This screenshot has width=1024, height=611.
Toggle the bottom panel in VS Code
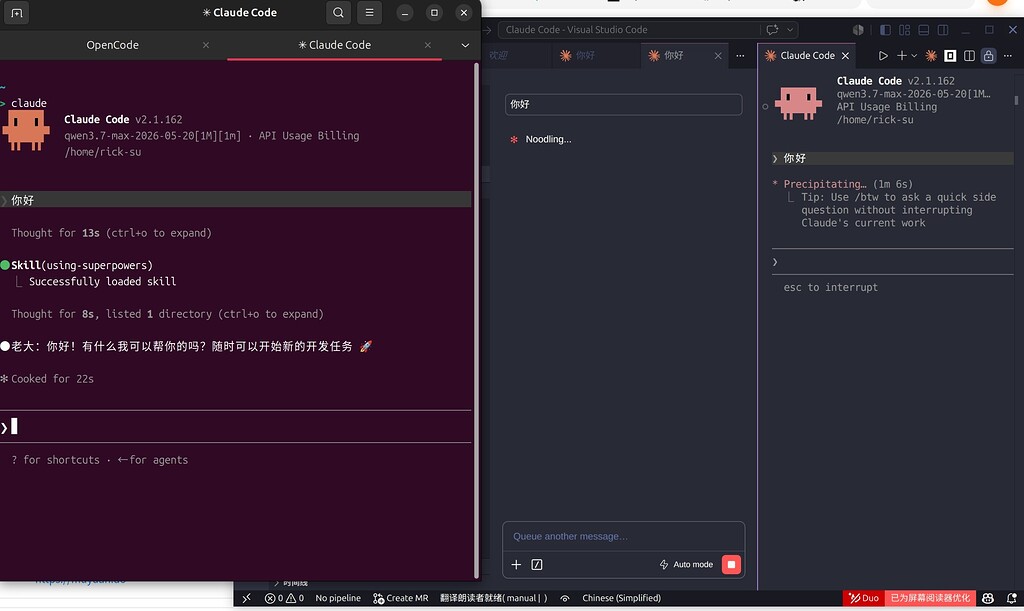[x=923, y=29]
